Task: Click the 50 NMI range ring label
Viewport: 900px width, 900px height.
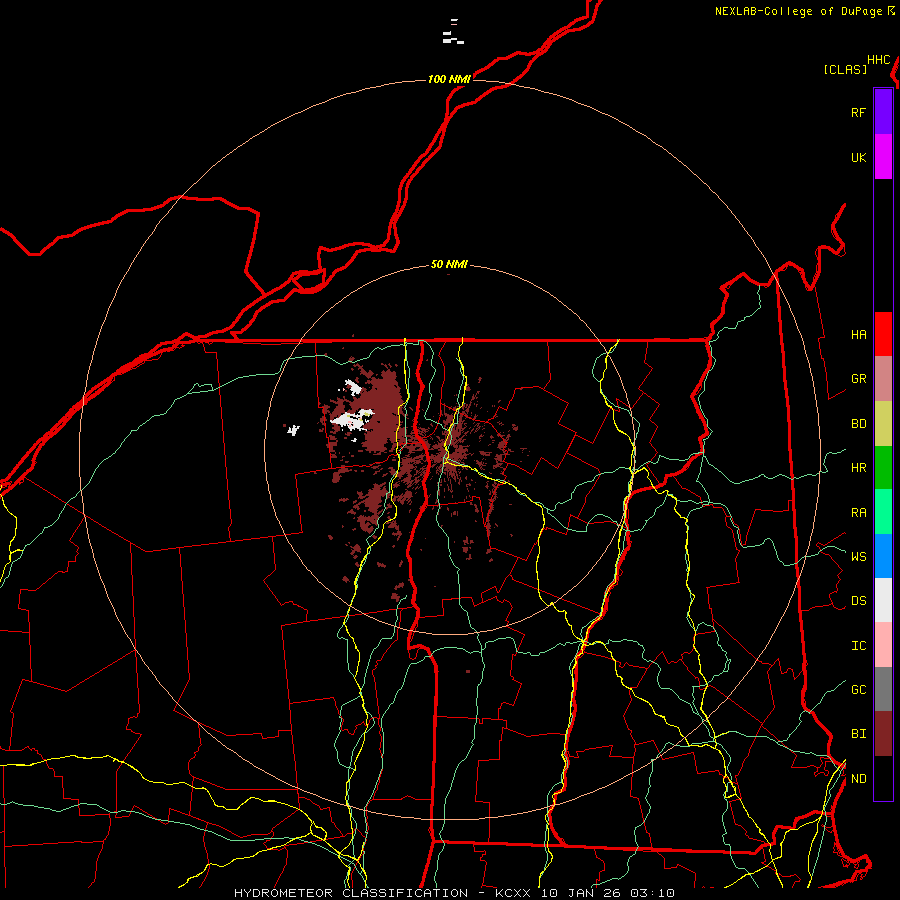Action: [449, 264]
